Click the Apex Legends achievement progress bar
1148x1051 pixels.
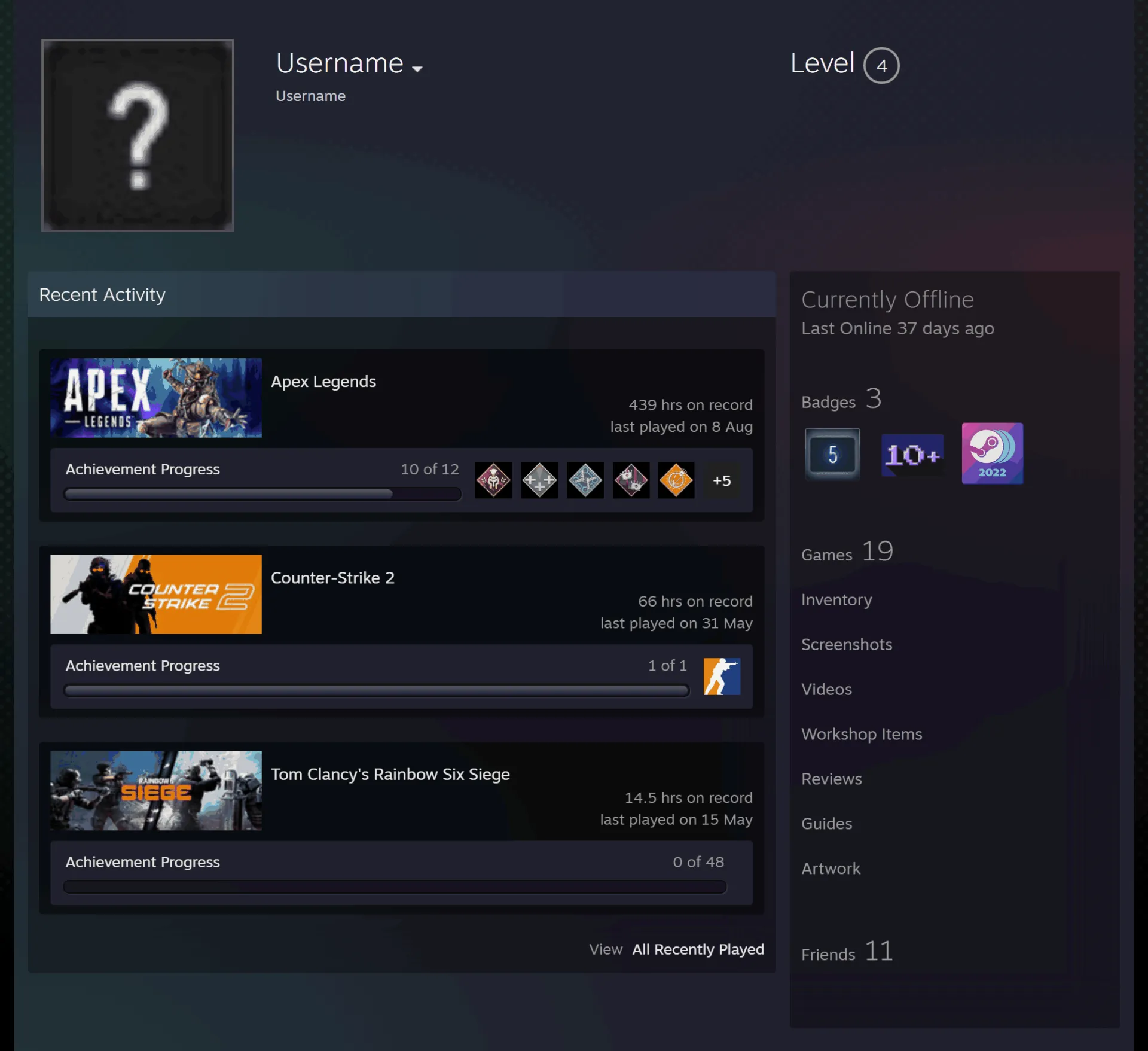coord(262,494)
